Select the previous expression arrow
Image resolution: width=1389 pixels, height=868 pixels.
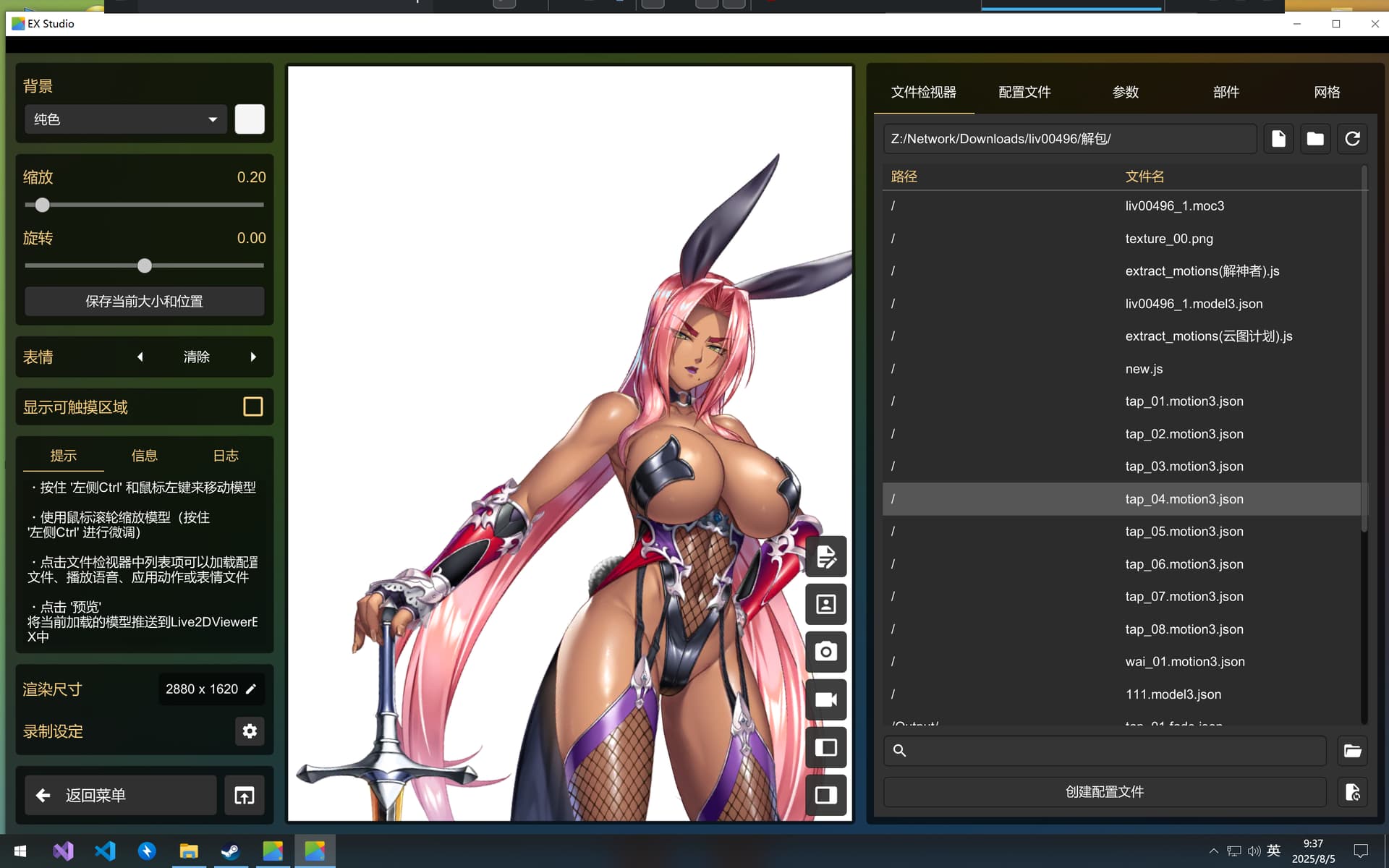(x=140, y=357)
